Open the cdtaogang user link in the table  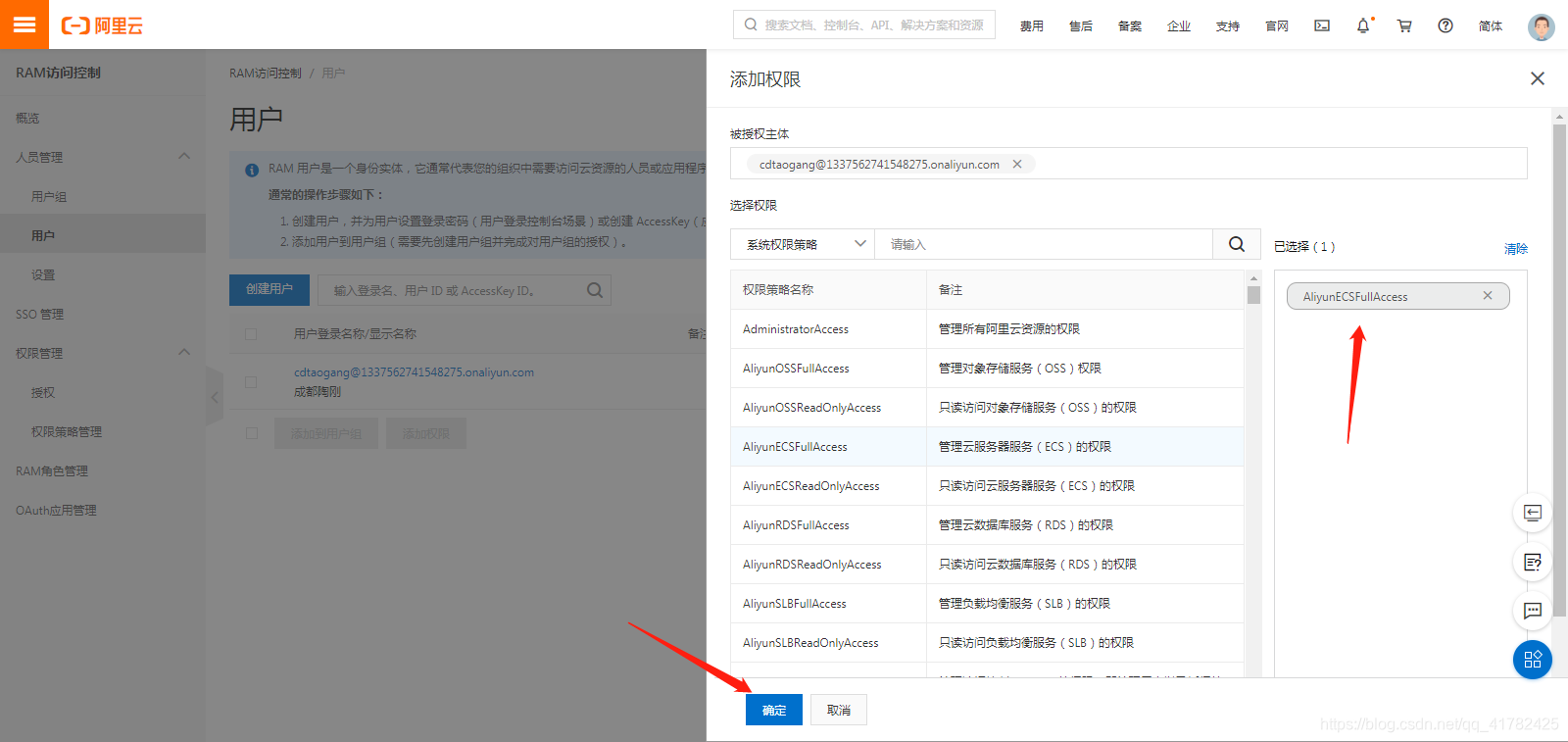point(414,372)
